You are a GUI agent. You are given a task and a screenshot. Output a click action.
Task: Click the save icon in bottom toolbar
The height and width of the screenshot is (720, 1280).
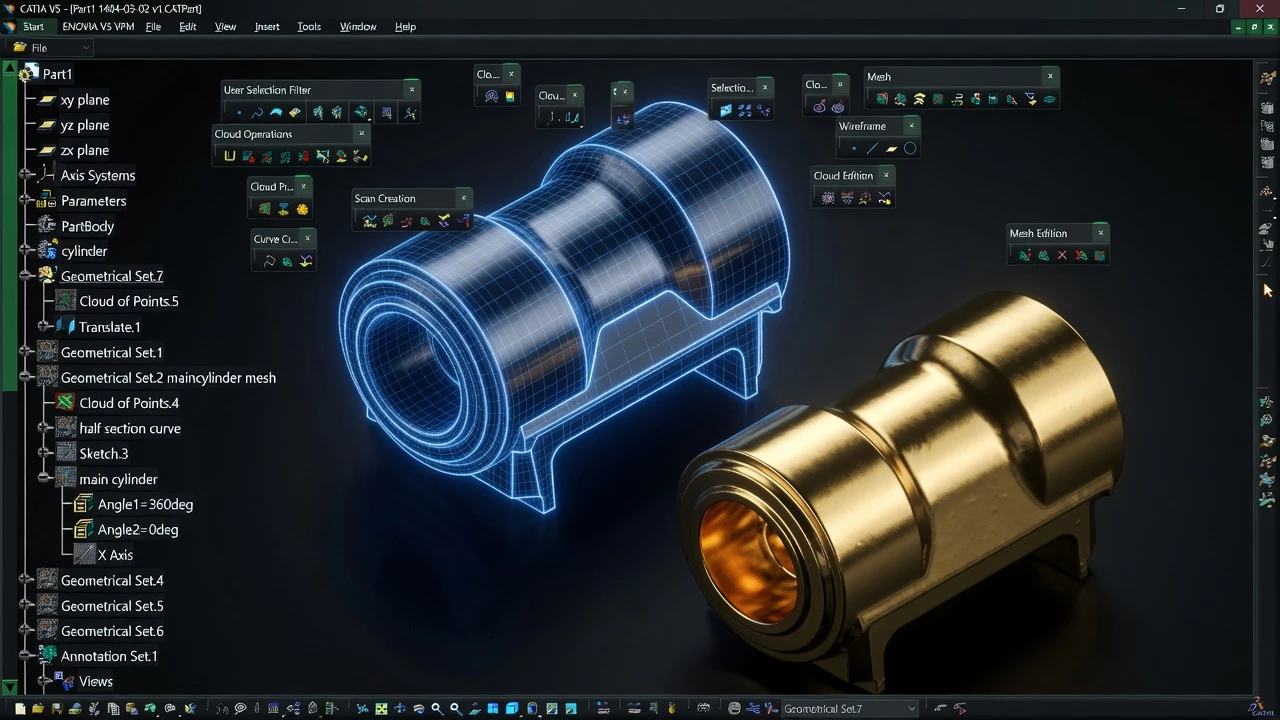(x=57, y=709)
